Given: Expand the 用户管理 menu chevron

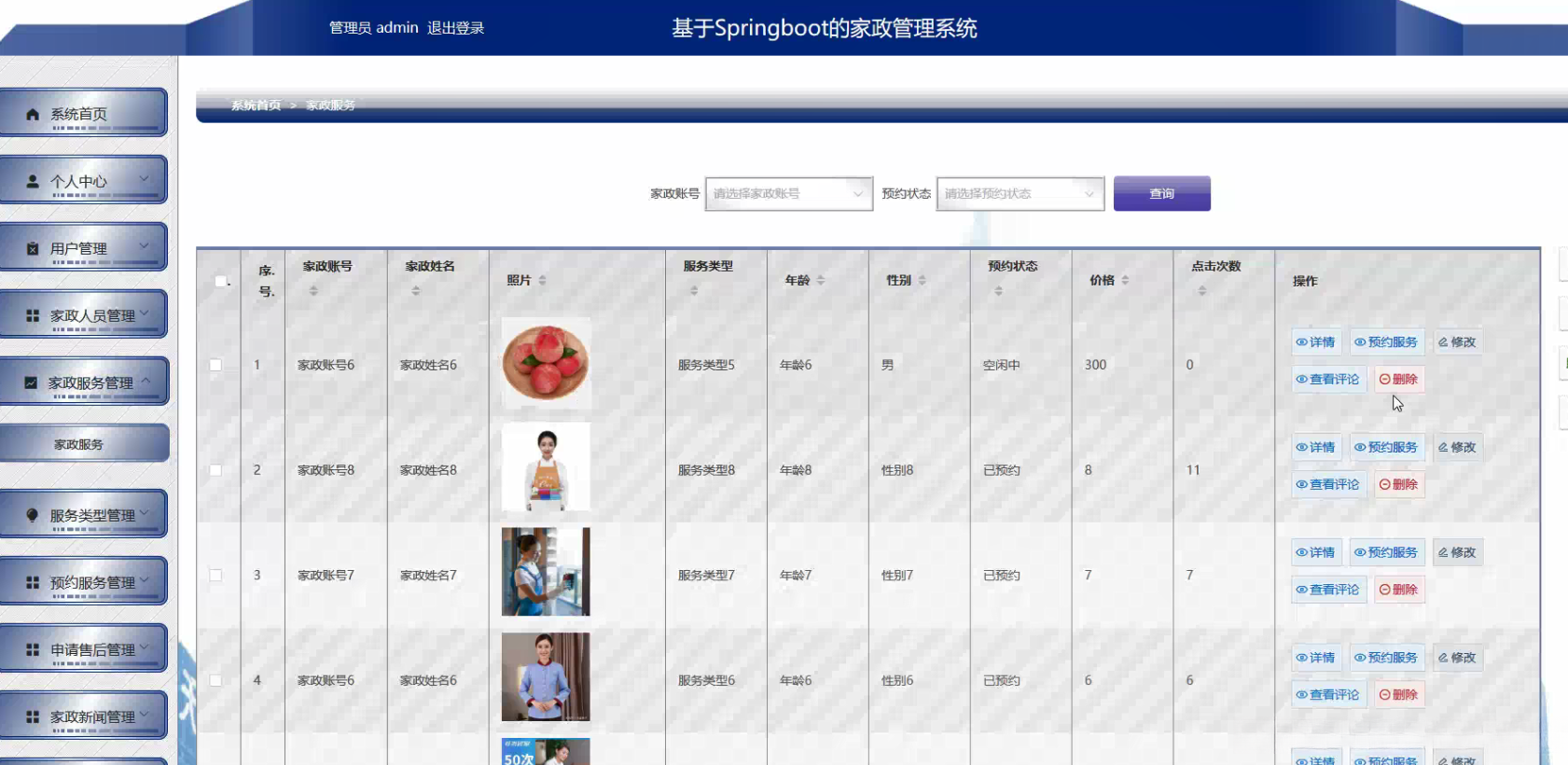Looking at the screenshot, I should click(145, 245).
